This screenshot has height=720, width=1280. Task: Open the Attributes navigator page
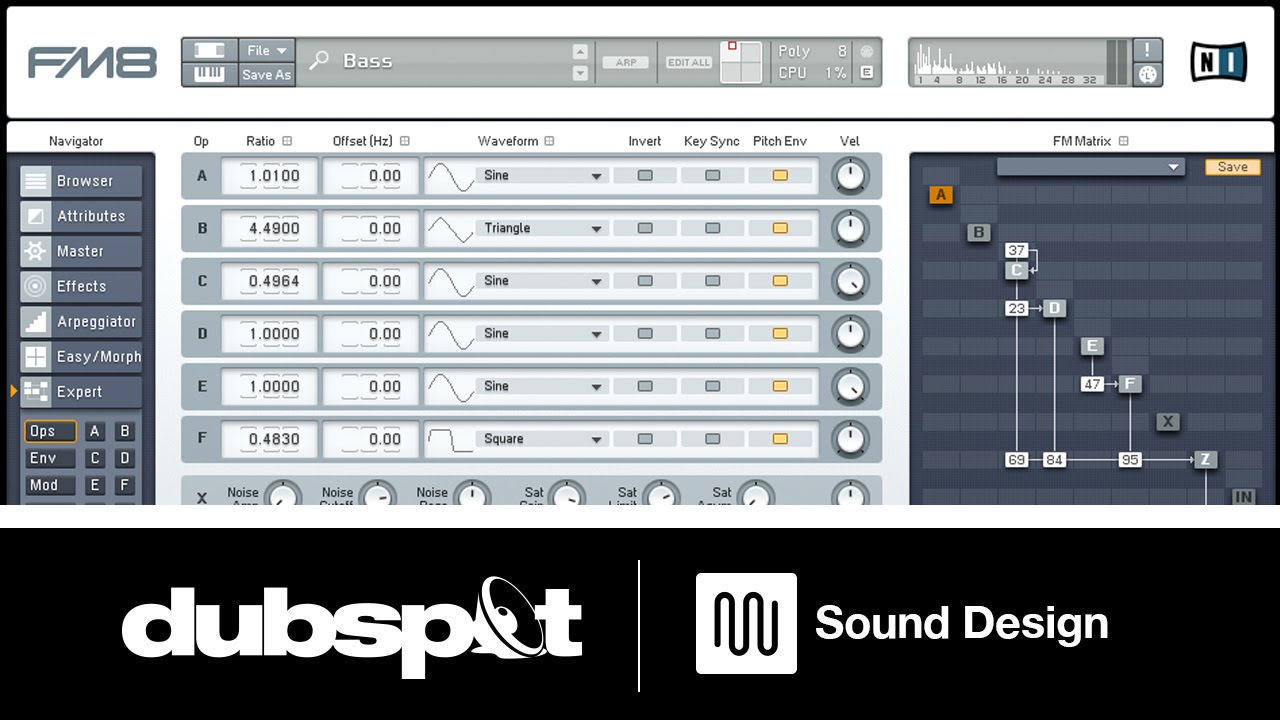[81, 216]
